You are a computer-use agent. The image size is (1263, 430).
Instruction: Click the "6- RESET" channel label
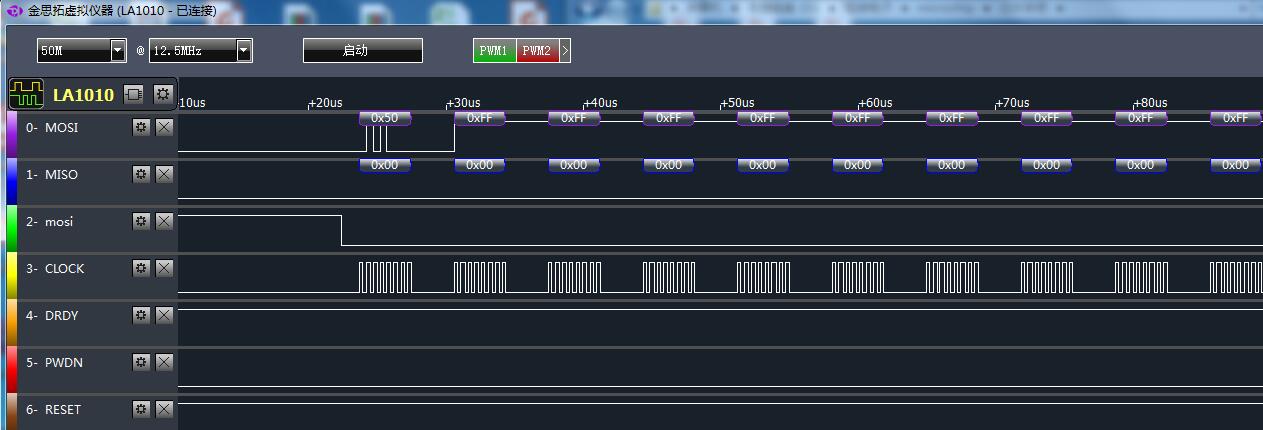(54, 410)
